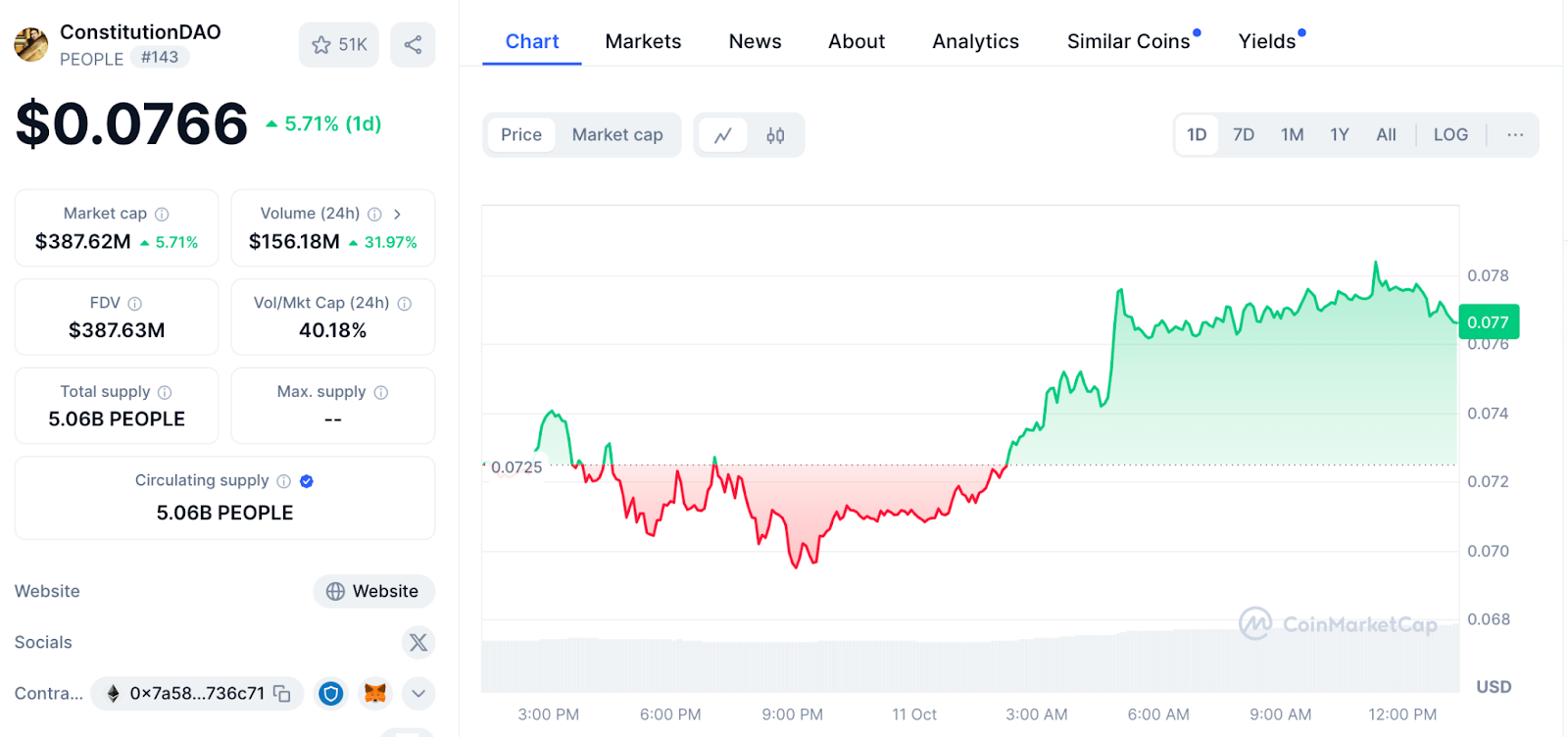Share this coin page via the share icon
Viewport: 1568px width, 737px height.
coord(413,44)
